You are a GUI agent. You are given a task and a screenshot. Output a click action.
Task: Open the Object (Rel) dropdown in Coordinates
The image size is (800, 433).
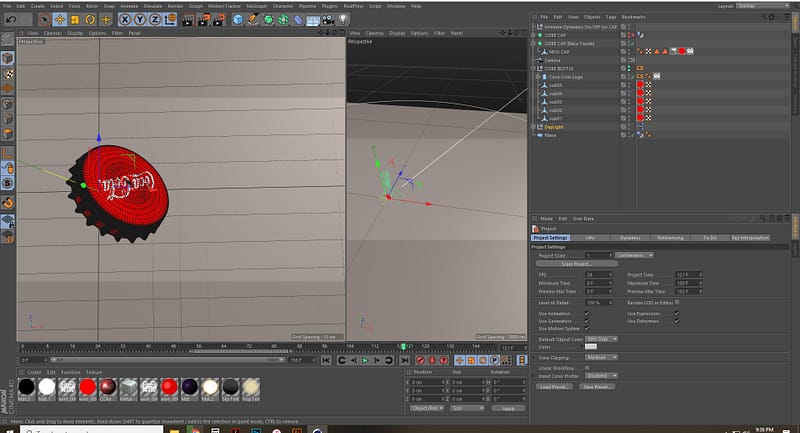tap(427, 409)
